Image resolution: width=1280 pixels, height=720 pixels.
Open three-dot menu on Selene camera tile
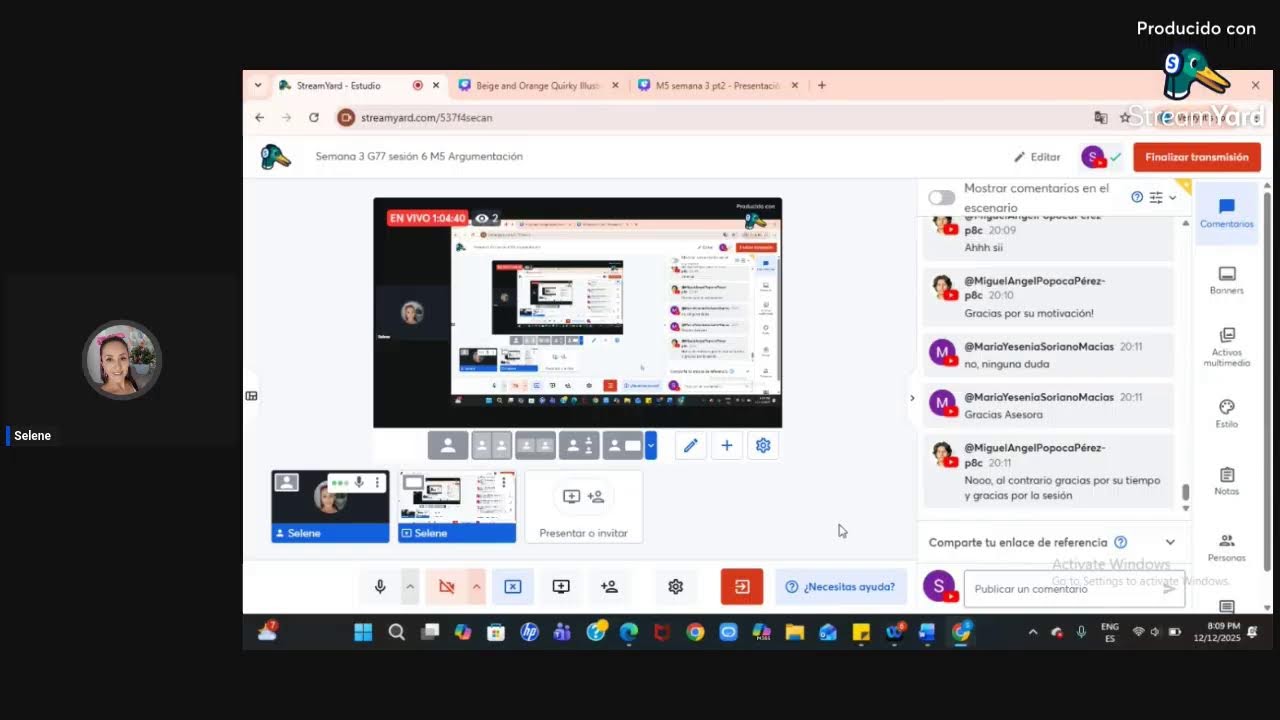[x=377, y=483]
